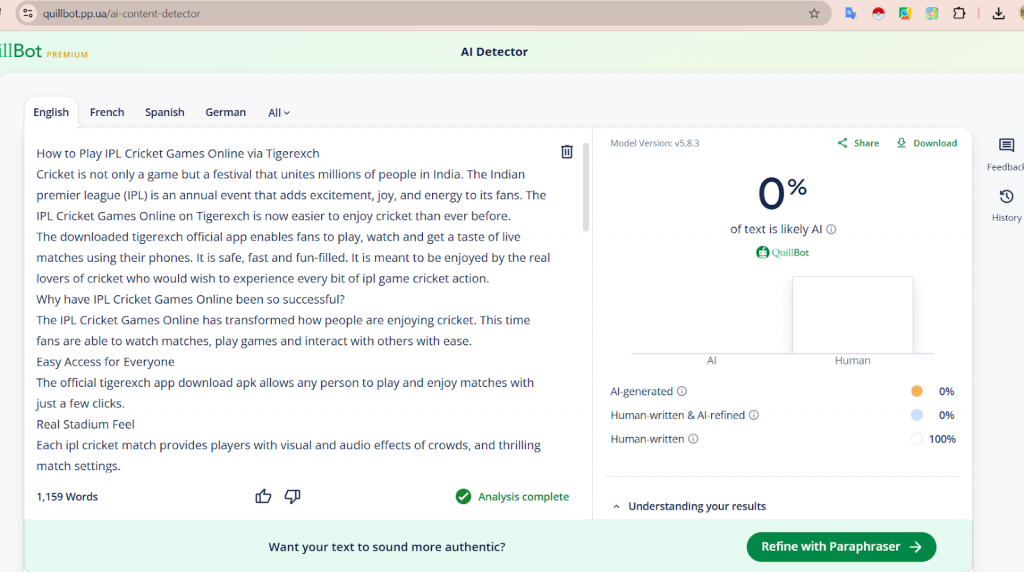Download the analysis report

[926, 143]
